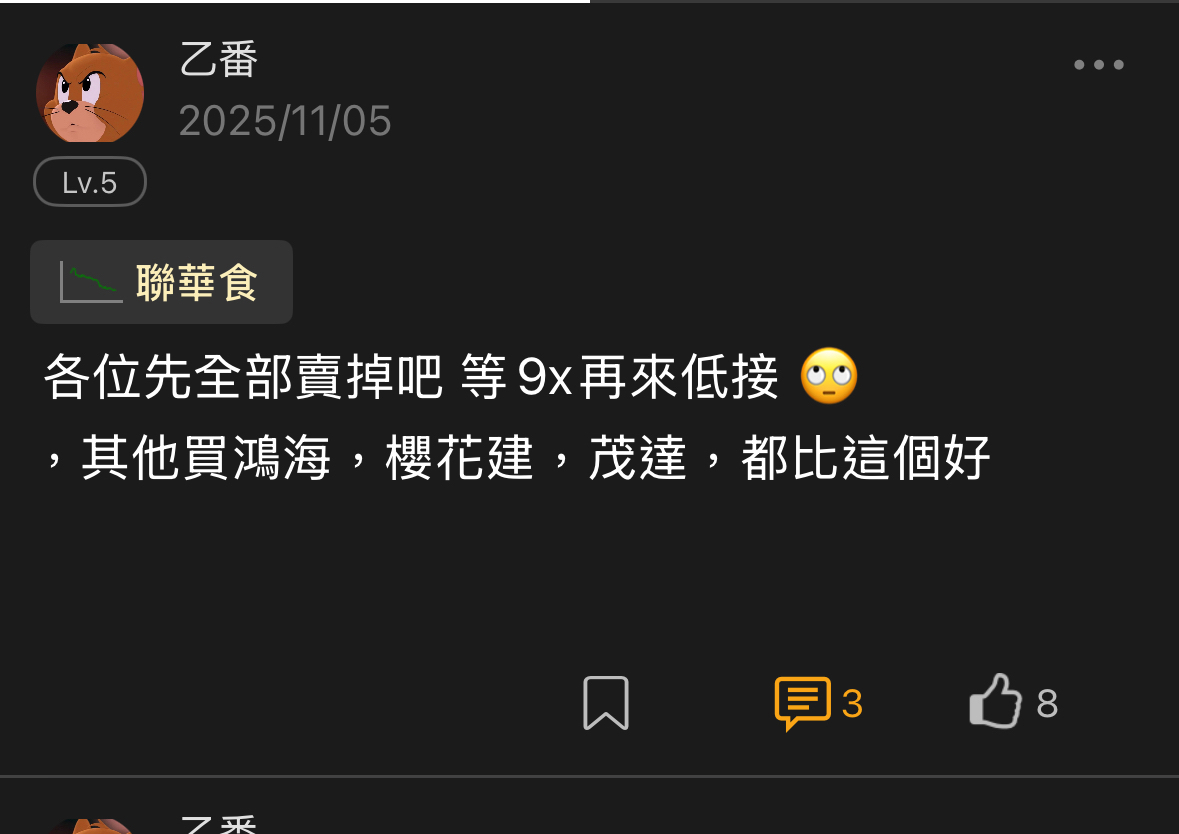Click the word 櫻花建 in the post

460,458
